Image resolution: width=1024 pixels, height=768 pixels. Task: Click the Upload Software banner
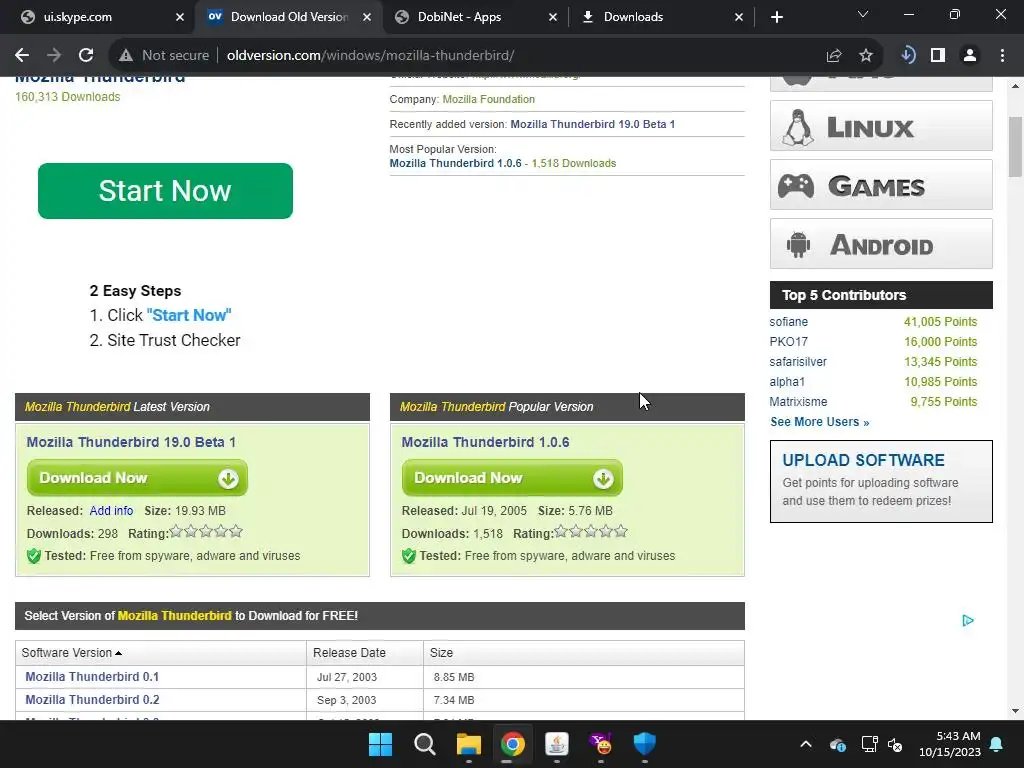pyautogui.click(x=881, y=481)
